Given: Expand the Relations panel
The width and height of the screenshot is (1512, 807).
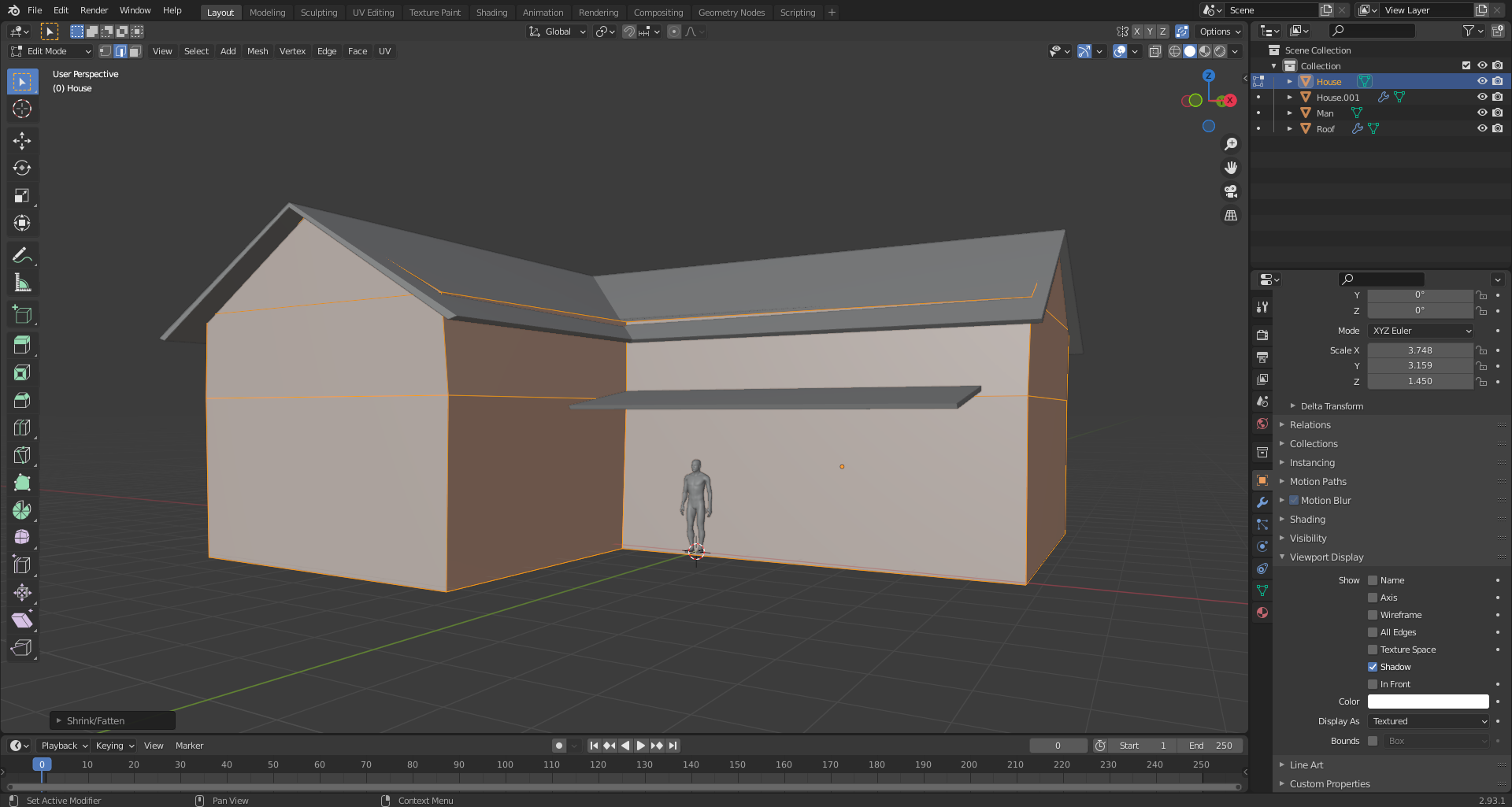Looking at the screenshot, I should tap(1310, 425).
